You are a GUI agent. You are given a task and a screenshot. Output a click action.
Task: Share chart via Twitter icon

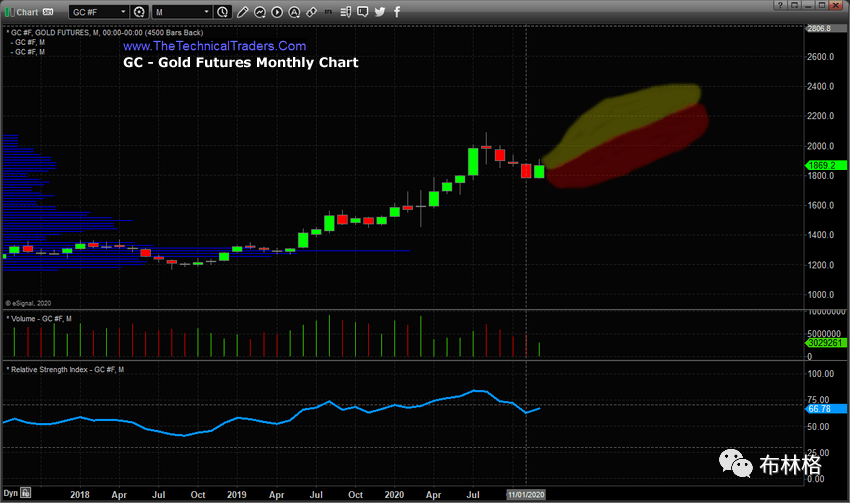[x=380, y=12]
